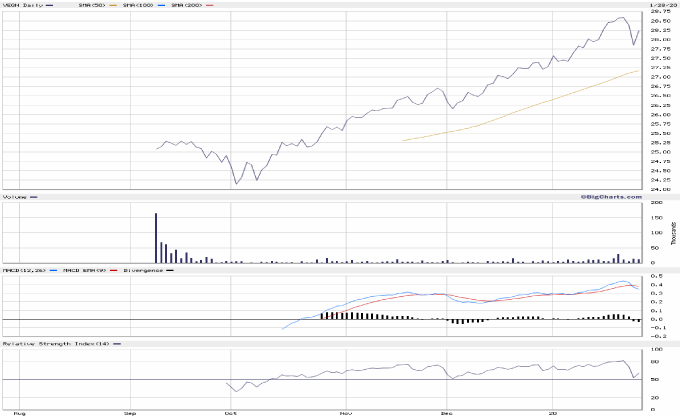Click the 27.00 price axis label
This screenshot has height=418, width=680.
pos(660,77)
